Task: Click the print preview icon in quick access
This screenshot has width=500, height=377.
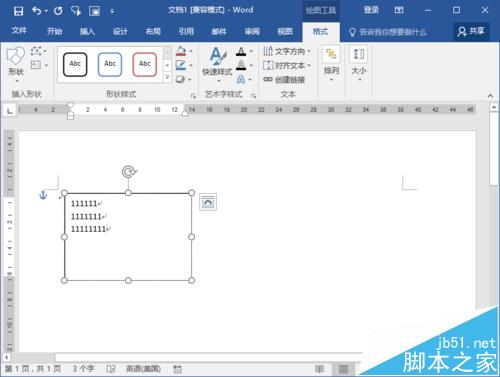Action: pyautogui.click(x=95, y=11)
